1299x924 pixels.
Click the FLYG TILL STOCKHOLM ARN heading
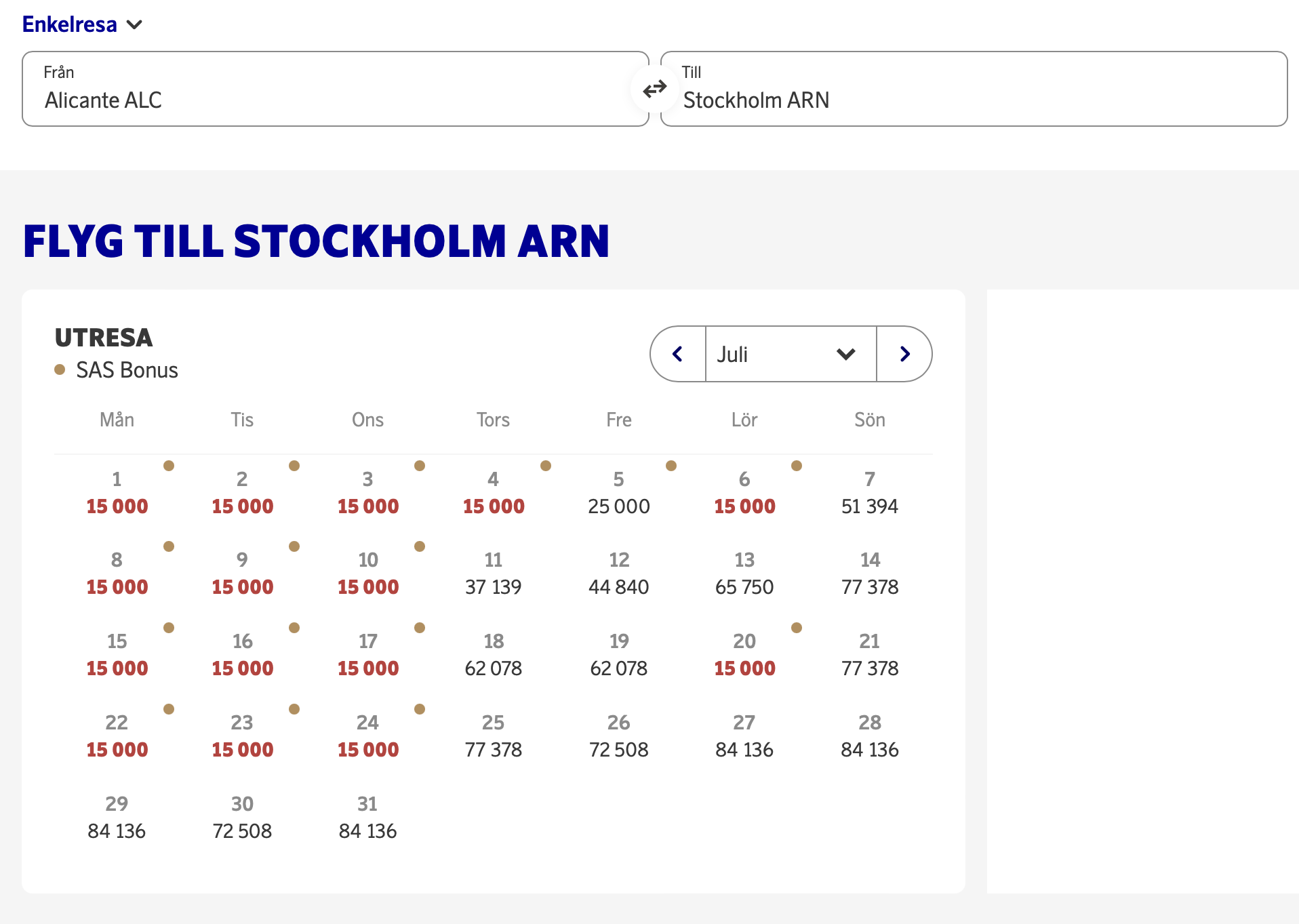pos(315,241)
